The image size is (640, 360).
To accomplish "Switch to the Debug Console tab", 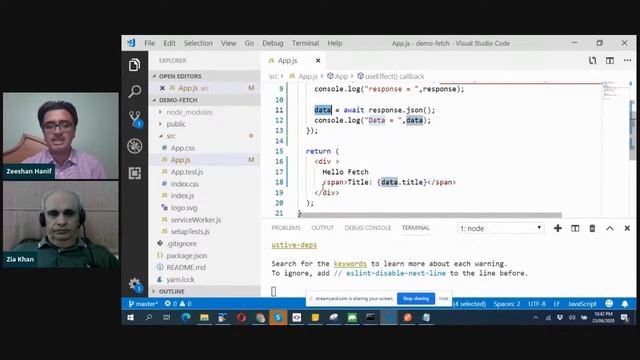I will click(368, 228).
